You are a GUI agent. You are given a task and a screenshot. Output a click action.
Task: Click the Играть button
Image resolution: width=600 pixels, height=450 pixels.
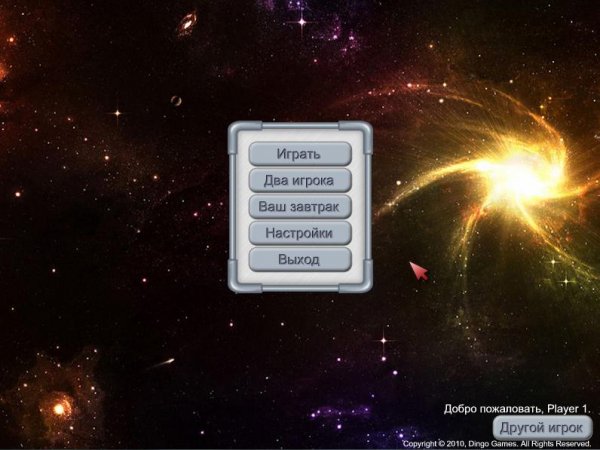(x=299, y=154)
